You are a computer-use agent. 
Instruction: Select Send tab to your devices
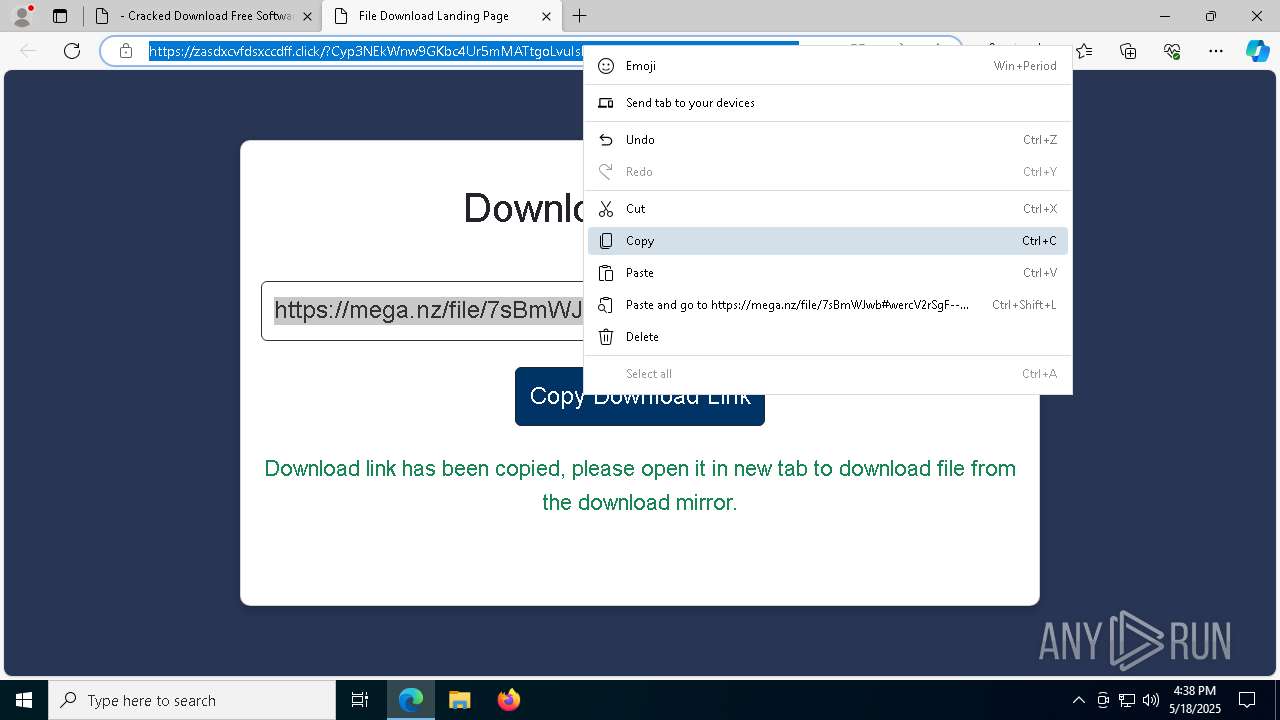(x=828, y=103)
